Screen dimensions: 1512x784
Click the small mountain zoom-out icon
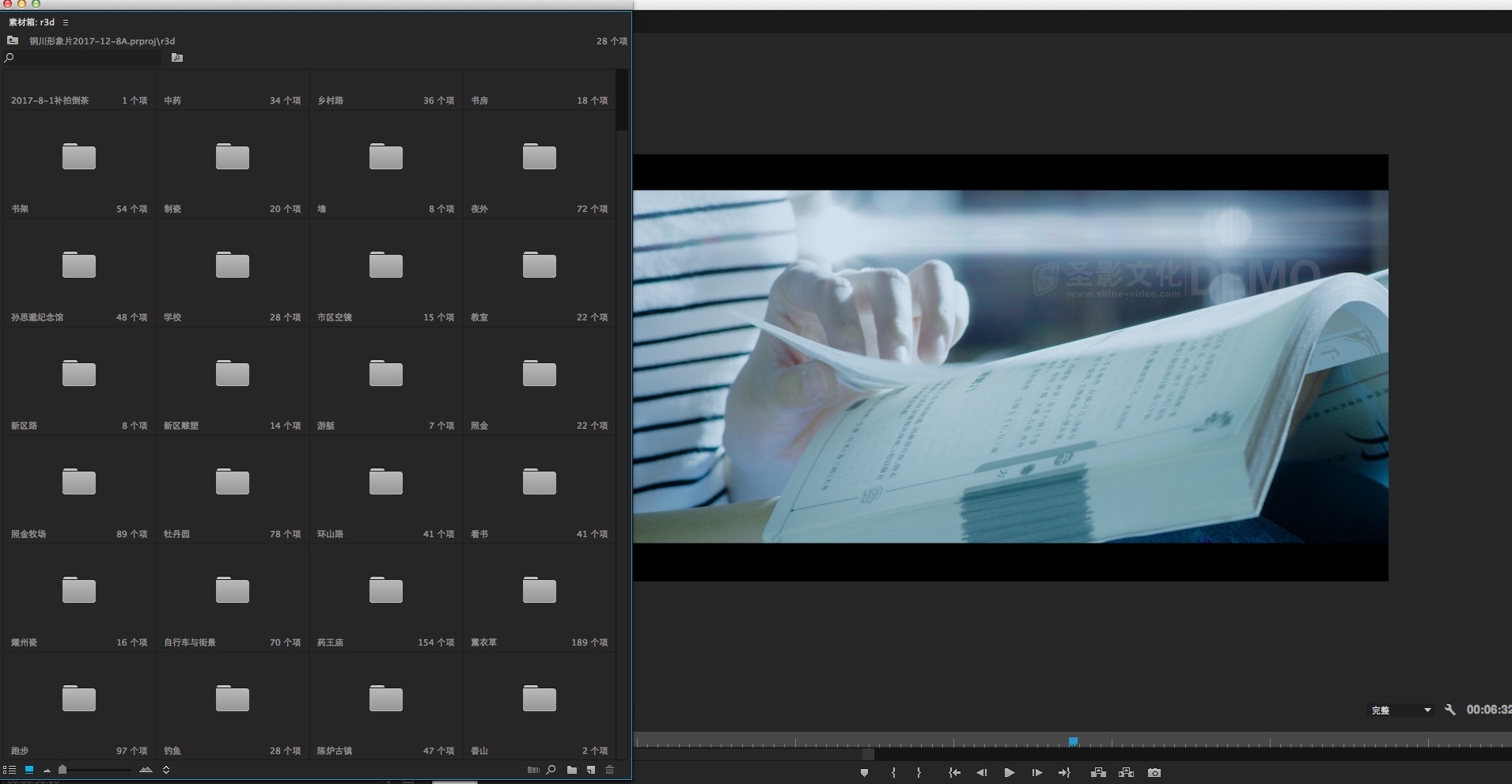[x=47, y=770]
